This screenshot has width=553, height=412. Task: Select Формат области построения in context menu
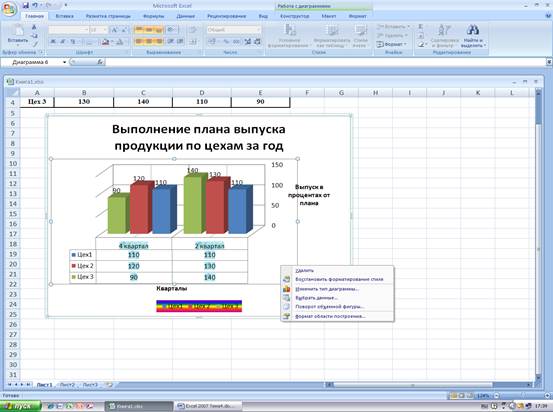pyautogui.click(x=330, y=316)
